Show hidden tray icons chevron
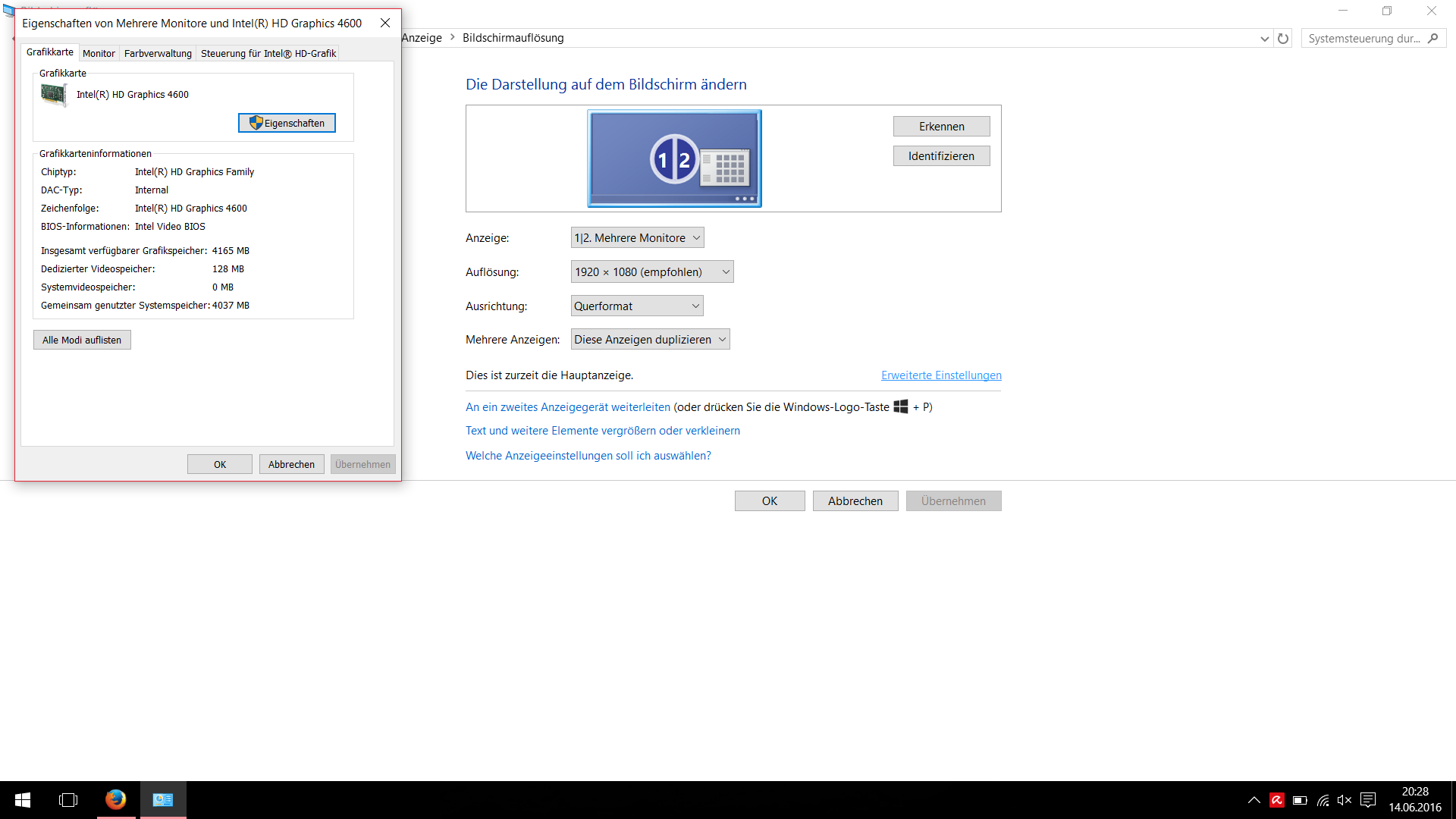The image size is (1456, 819). 1254,800
